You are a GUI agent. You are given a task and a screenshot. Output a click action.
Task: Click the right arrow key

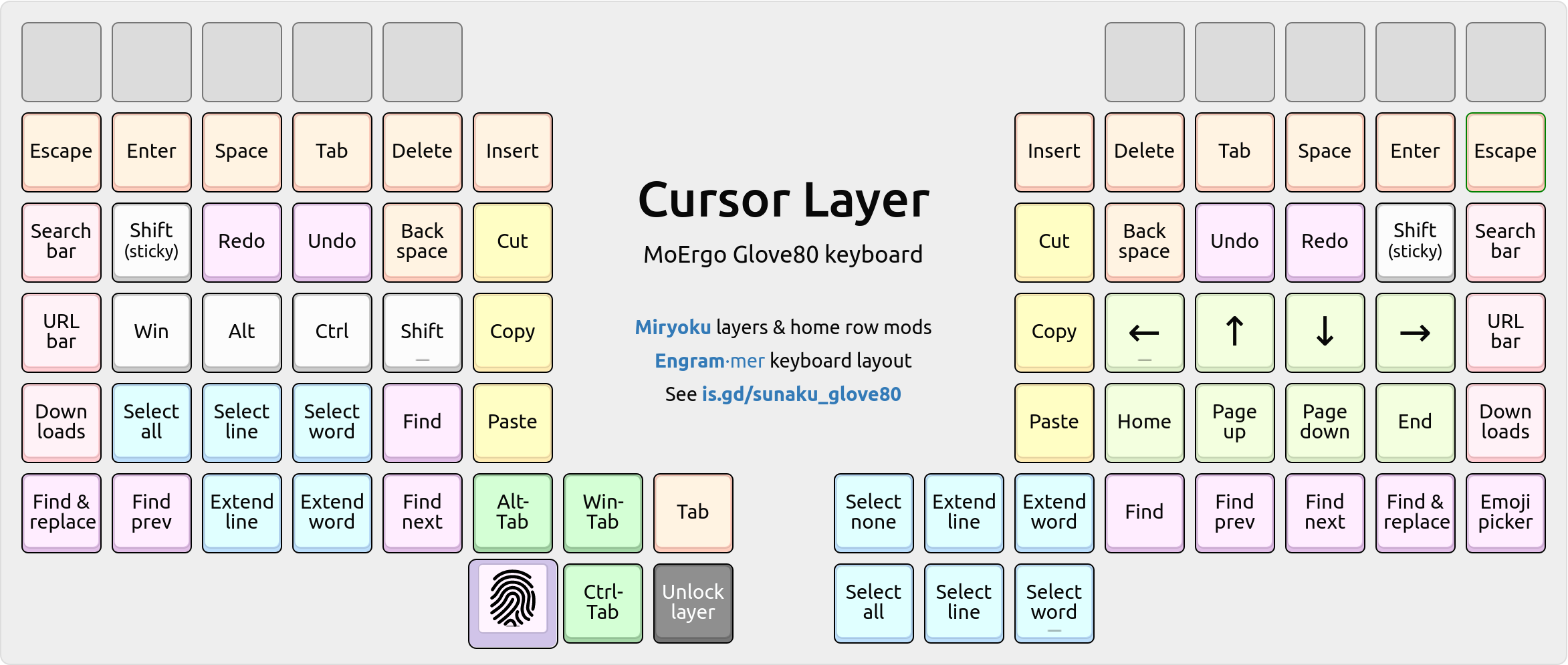pyautogui.click(x=1415, y=333)
